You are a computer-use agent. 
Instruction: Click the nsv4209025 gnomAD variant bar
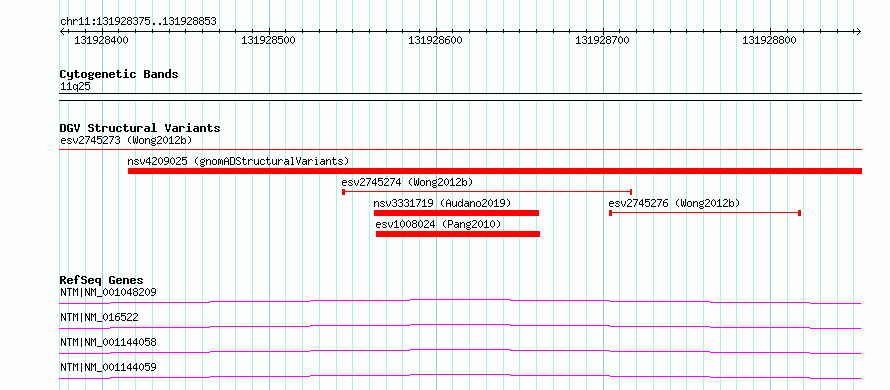click(x=495, y=171)
